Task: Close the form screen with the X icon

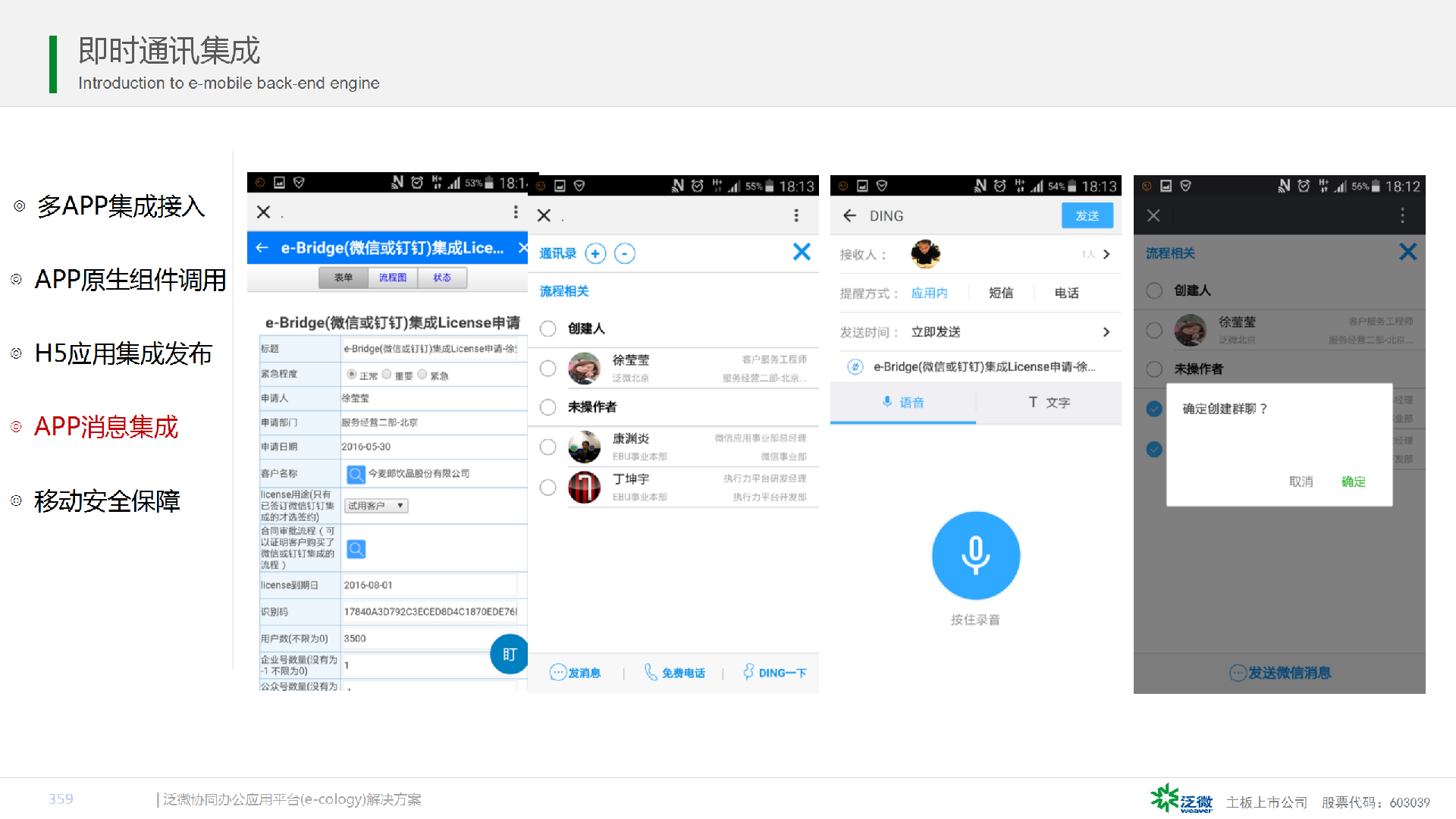Action: coord(263,212)
